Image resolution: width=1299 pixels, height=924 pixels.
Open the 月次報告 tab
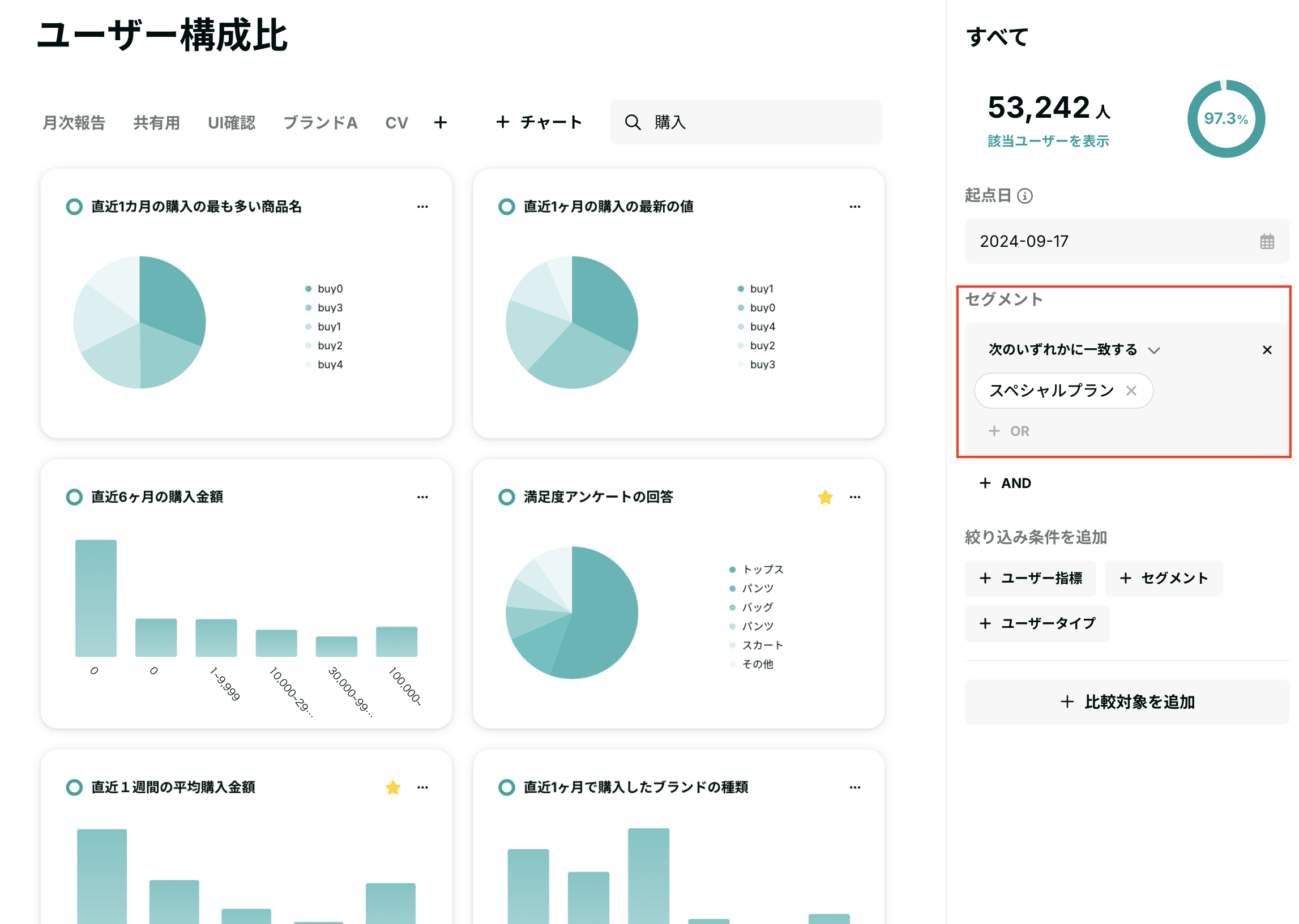pos(74,123)
